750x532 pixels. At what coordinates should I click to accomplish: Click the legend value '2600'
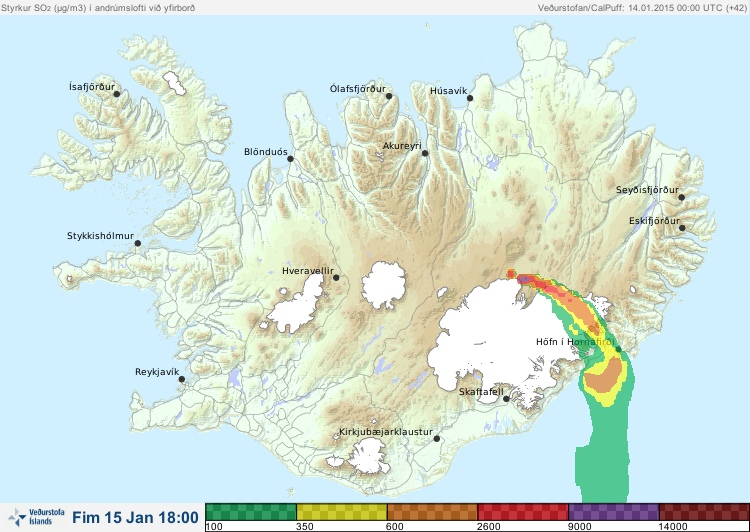point(489,527)
